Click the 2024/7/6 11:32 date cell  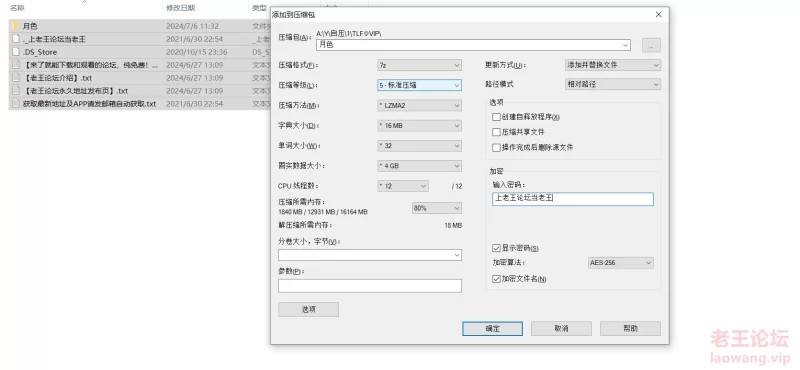tap(192, 26)
